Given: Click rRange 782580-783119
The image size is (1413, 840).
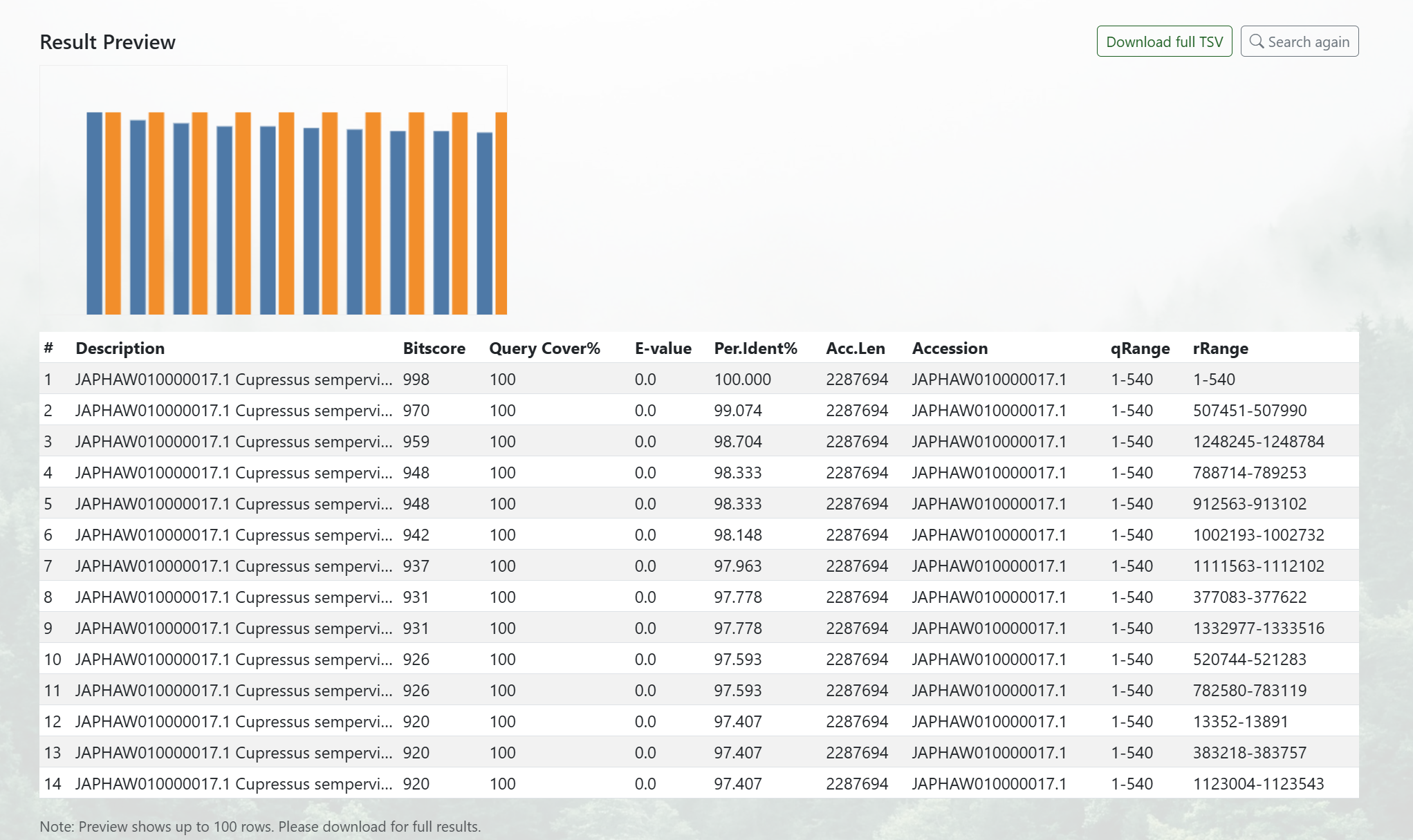Looking at the screenshot, I should coord(1250,691).
